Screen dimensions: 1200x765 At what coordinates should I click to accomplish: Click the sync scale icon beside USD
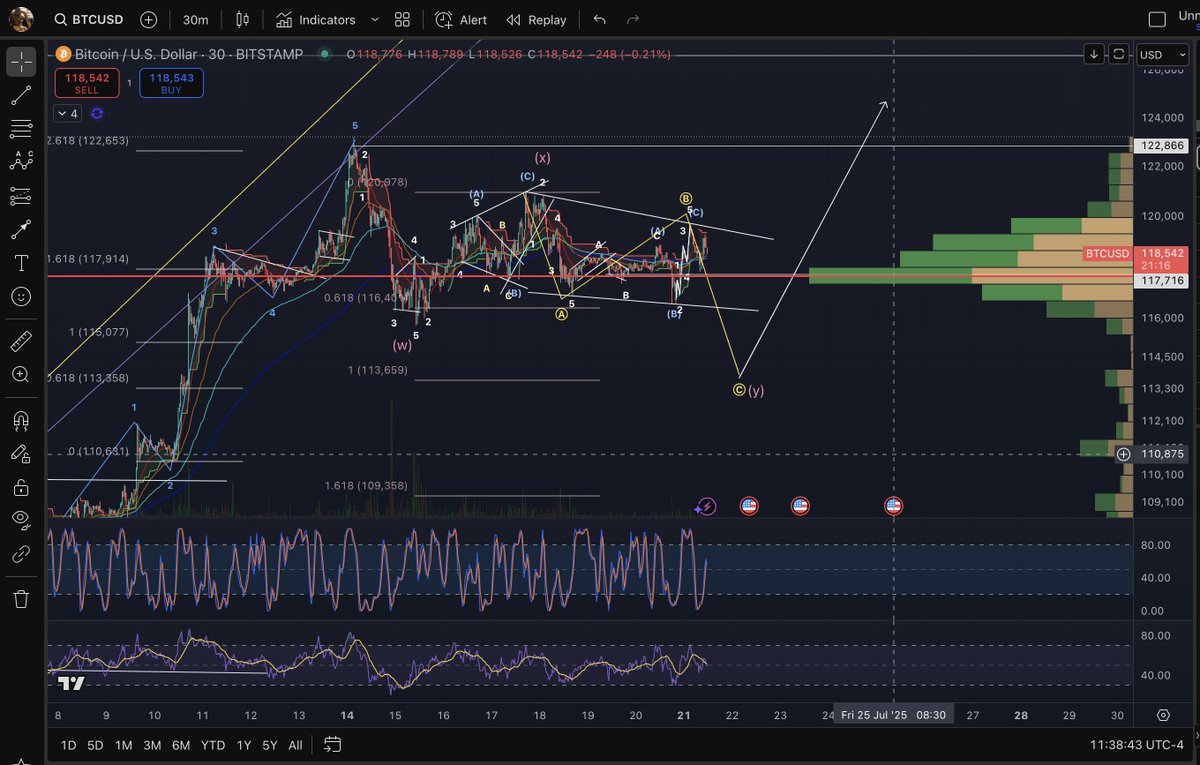1119,54
